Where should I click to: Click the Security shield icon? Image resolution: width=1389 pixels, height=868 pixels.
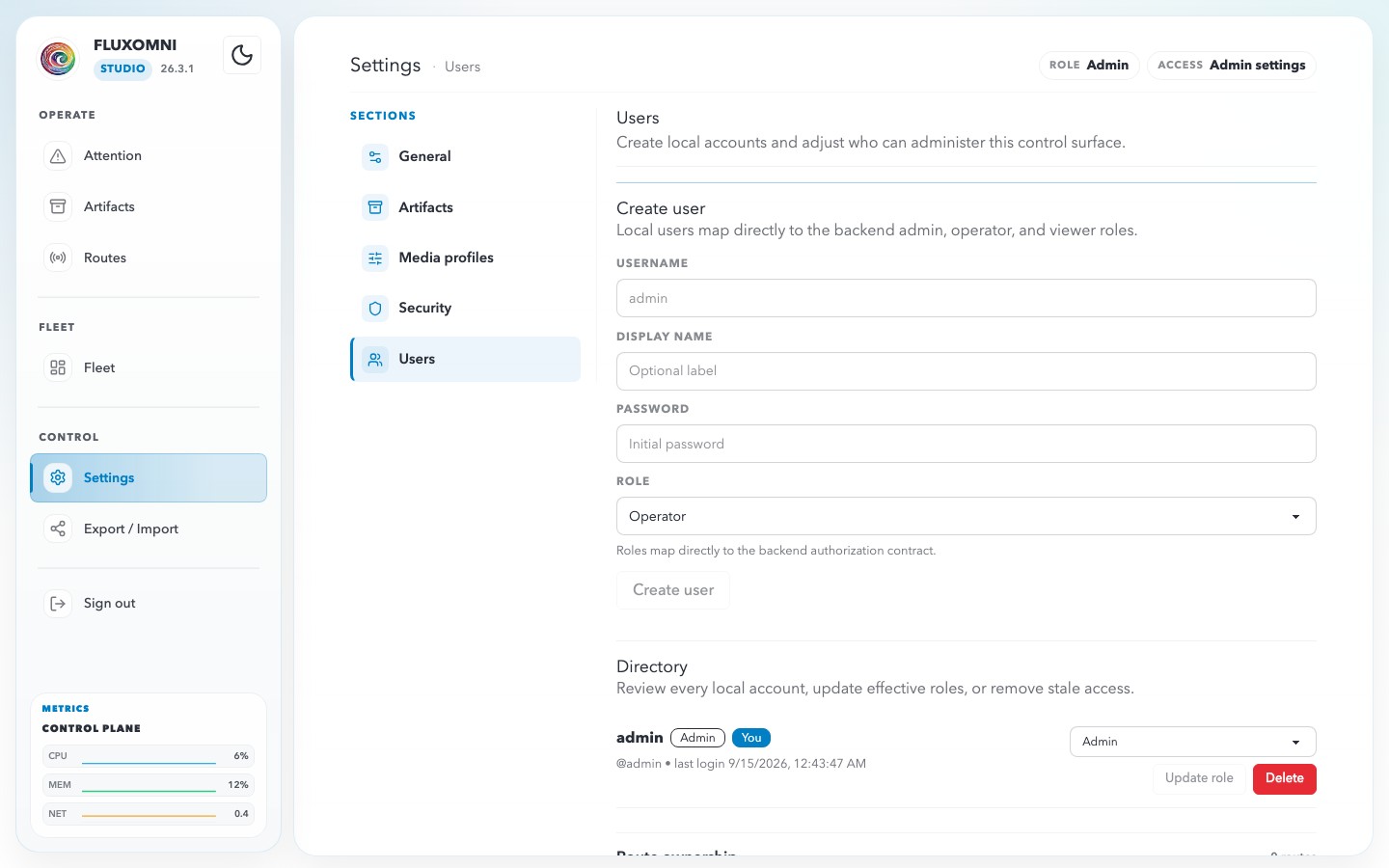(375, 309)
